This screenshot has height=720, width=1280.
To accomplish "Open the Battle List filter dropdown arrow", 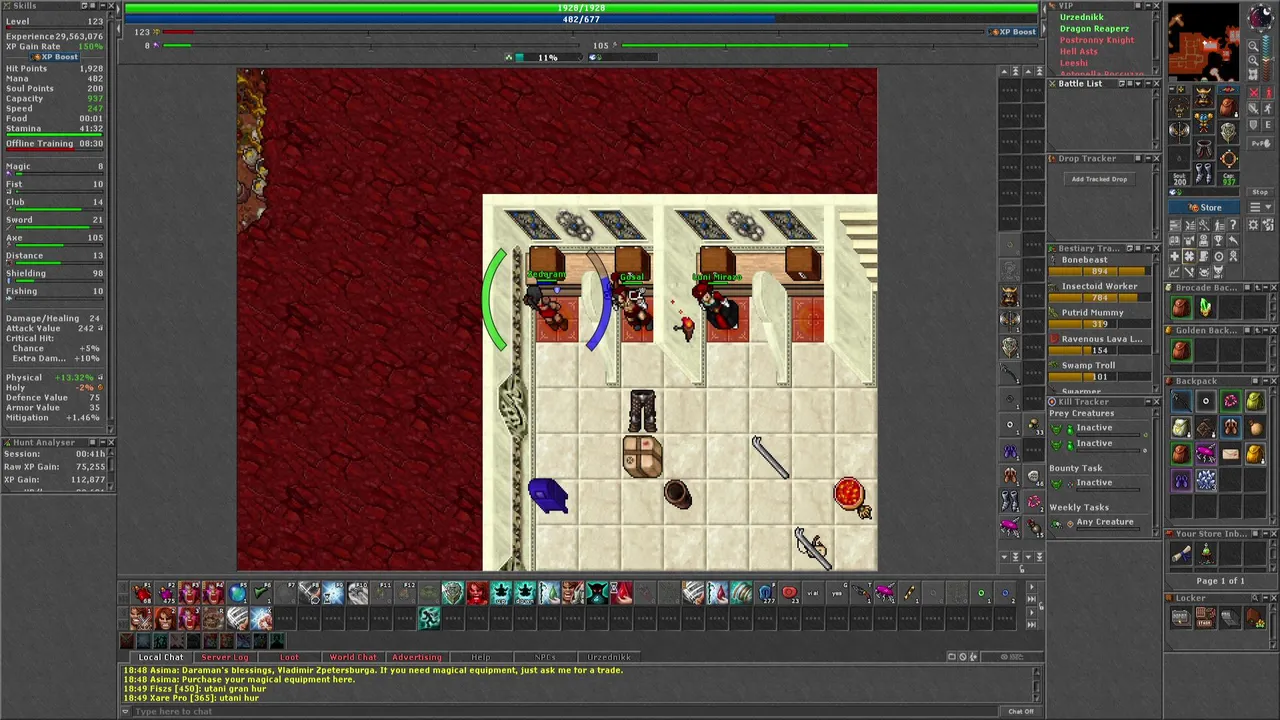I will (1138, 84).
